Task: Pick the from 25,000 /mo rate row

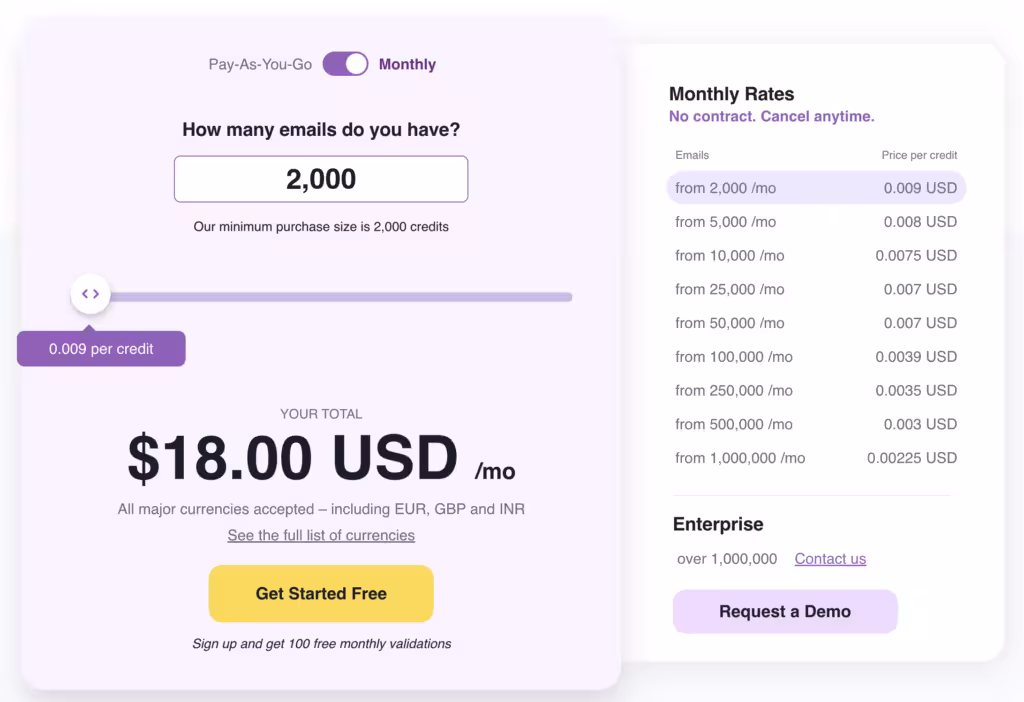Action: tap(816, 289)
